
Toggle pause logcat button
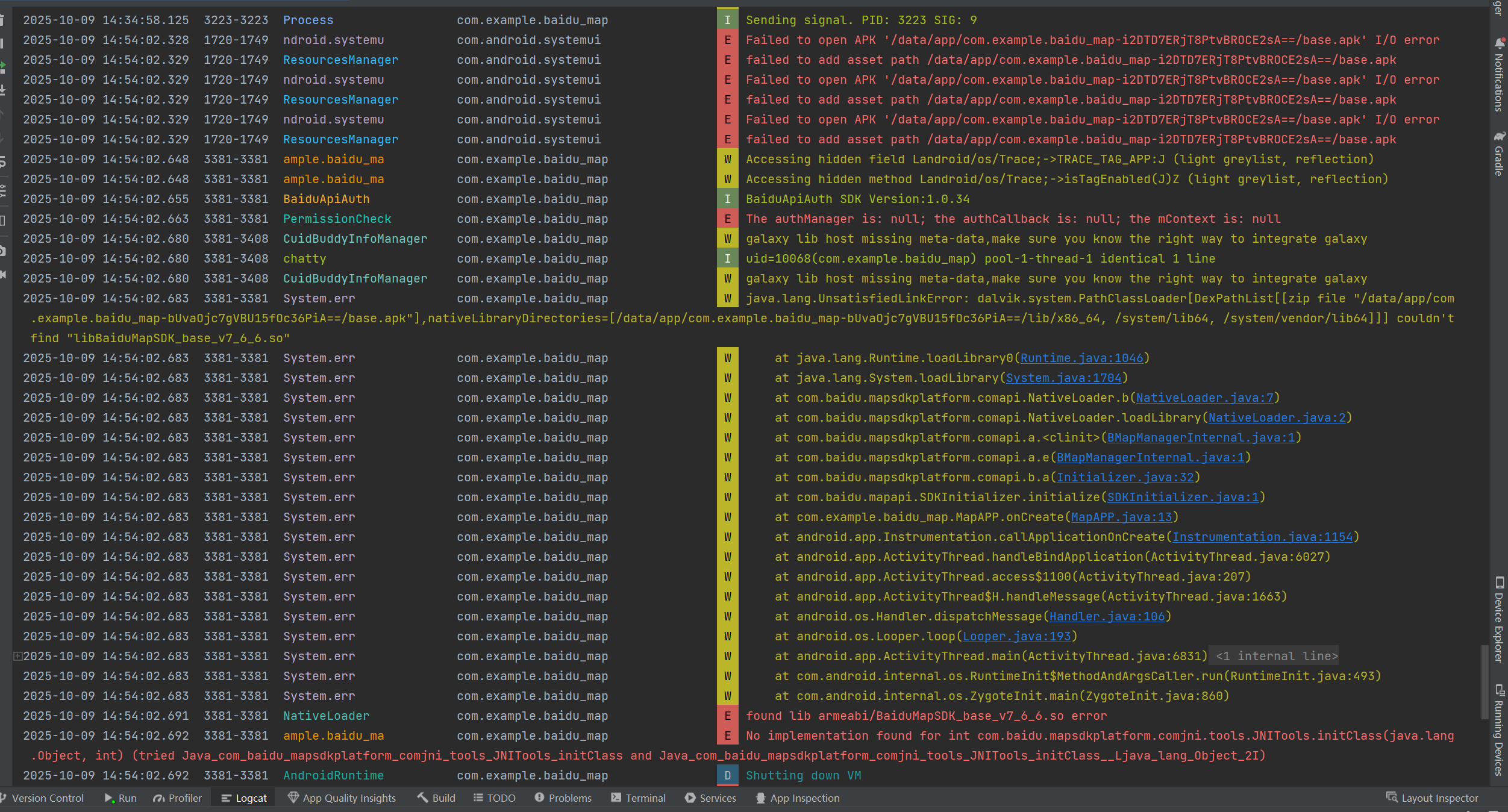click(x=2, y=43)
